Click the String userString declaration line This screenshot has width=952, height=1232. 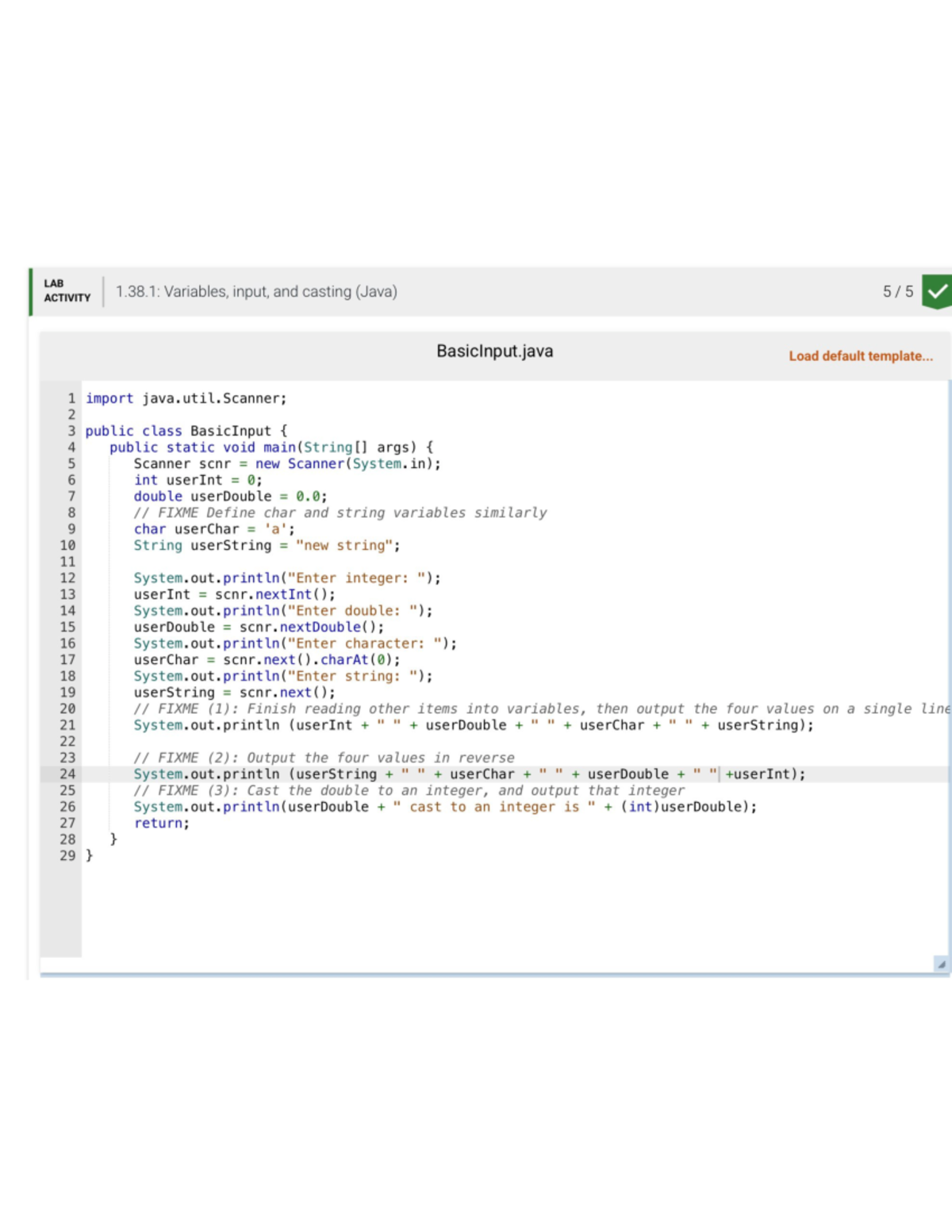(x=266, y=546)
